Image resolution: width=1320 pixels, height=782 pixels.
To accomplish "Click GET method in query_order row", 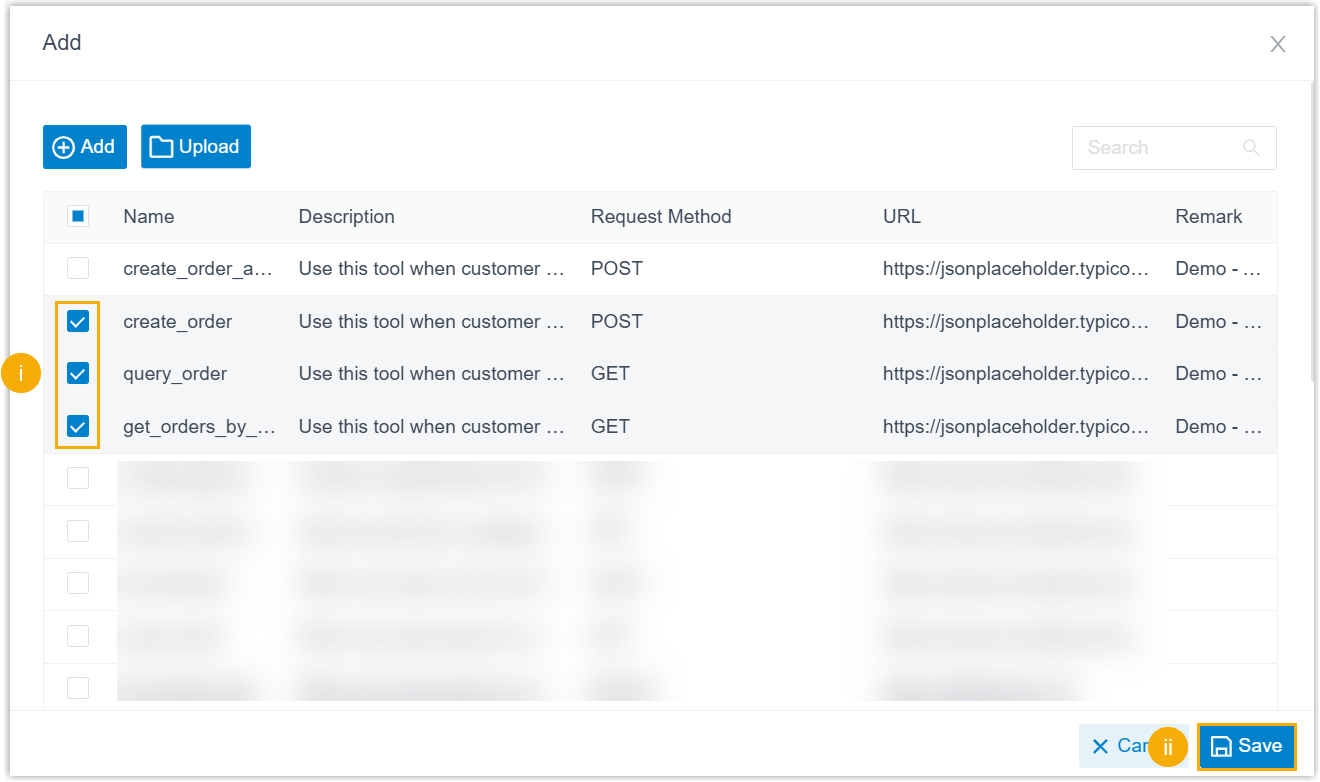I will pyautogui.click(x=610, y=374).
